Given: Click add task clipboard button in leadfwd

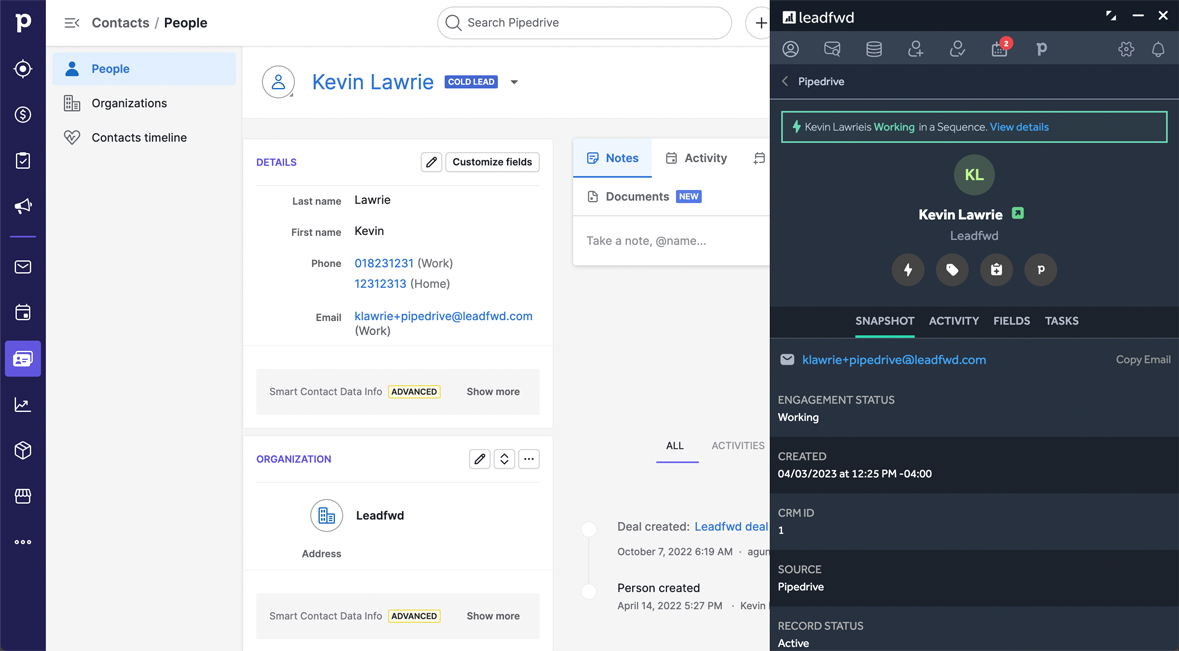Looking at the screenshot, I should (996, 270).
